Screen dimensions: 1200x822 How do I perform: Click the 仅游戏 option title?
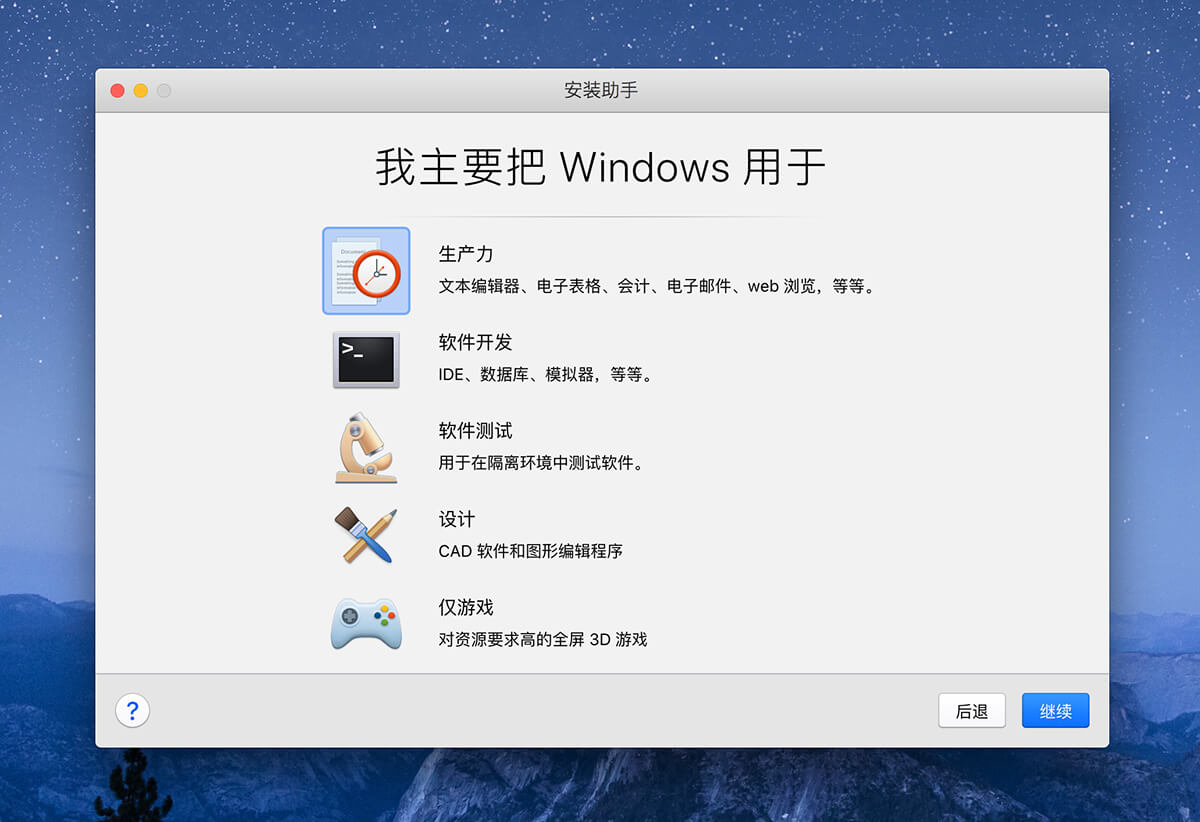[x=466, y=607]
